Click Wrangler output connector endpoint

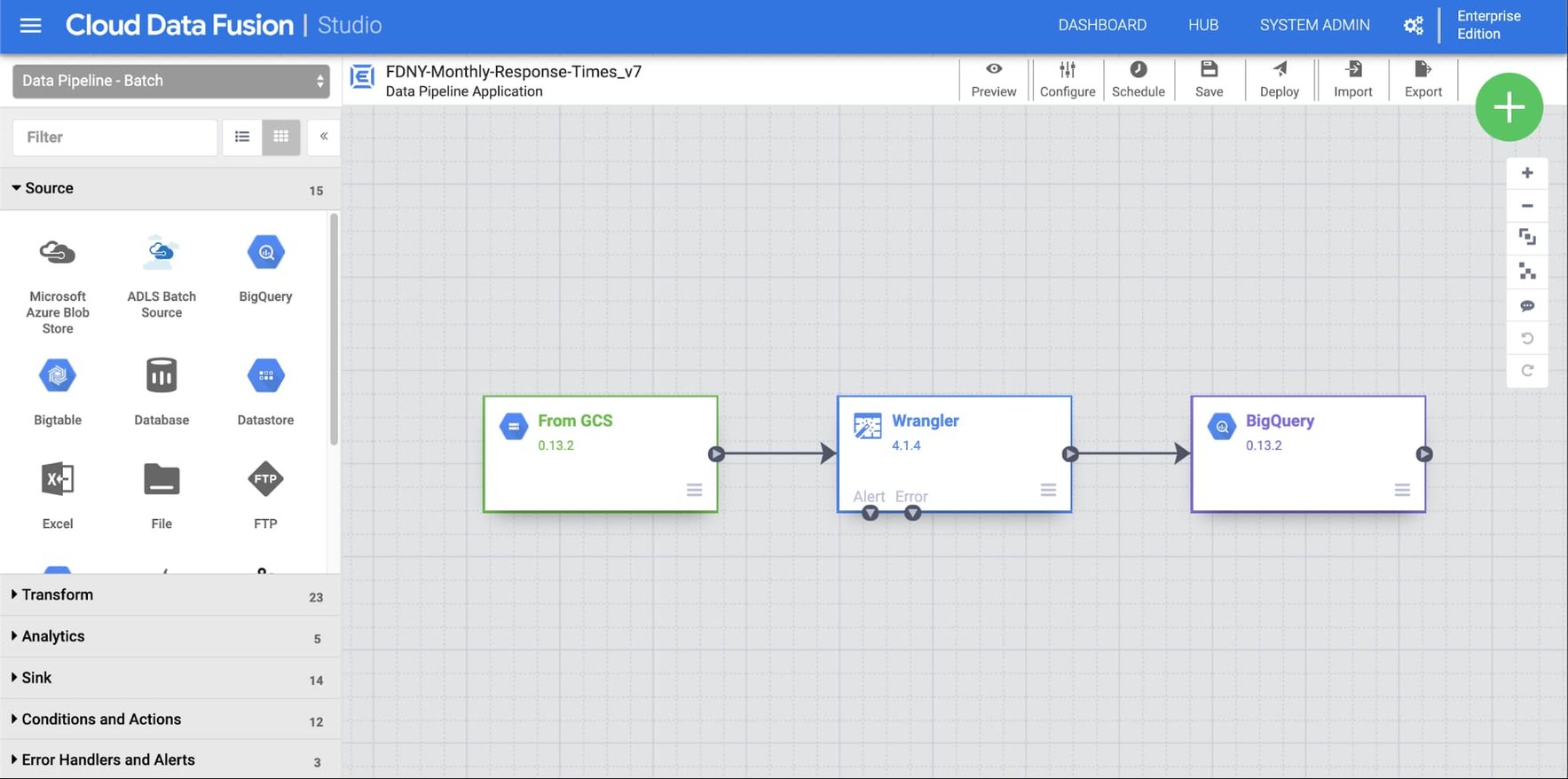click(x=1071, y=454)
